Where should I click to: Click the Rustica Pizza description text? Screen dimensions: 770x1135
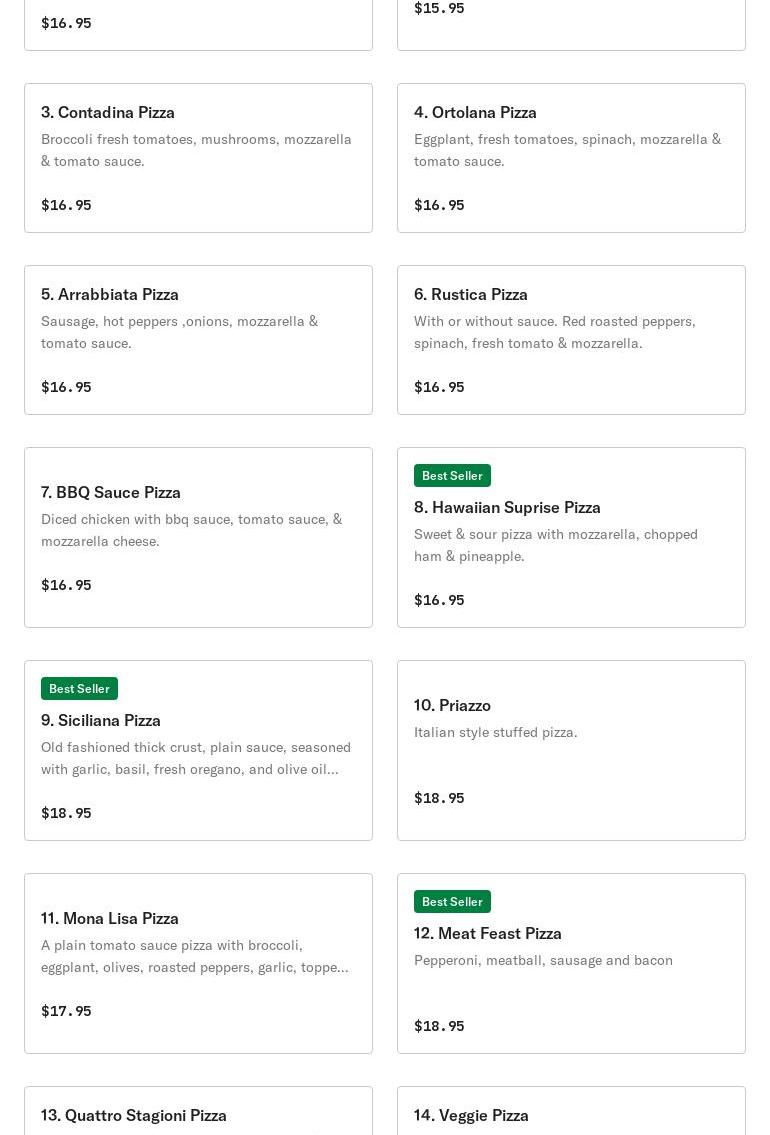tap(555, 332)
